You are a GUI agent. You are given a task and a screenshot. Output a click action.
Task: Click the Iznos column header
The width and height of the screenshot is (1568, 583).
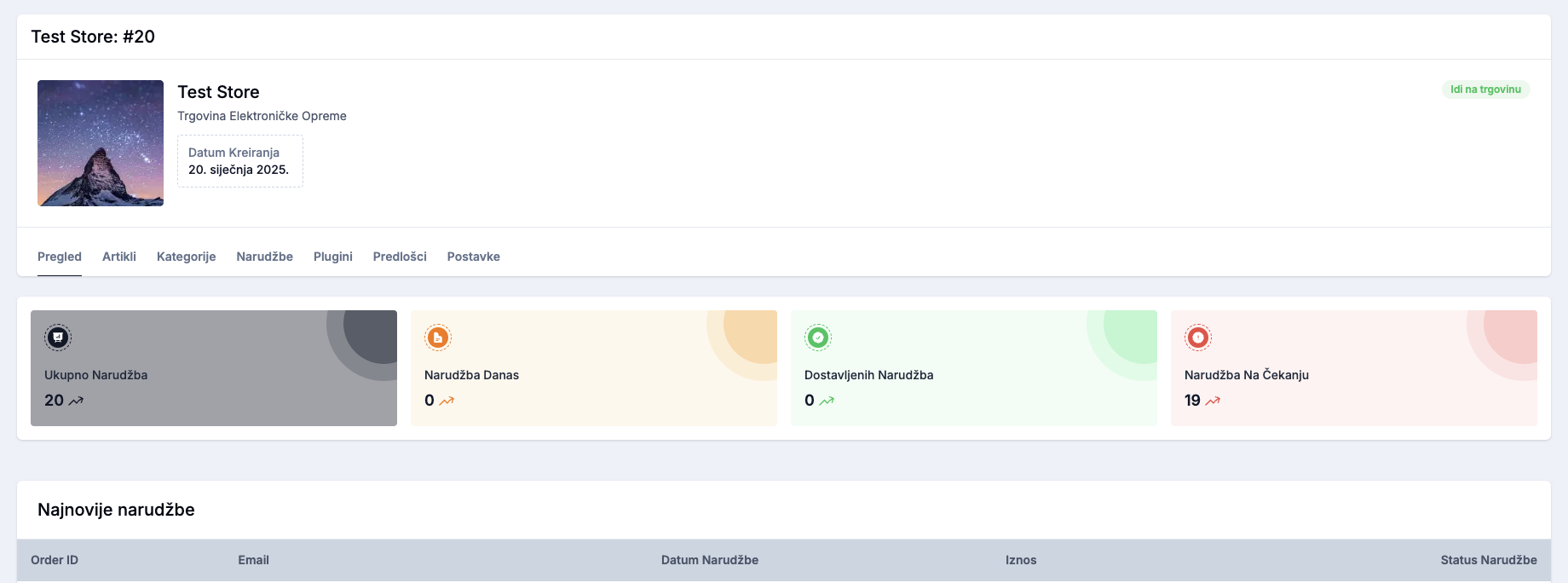(x=1021, y=560)
